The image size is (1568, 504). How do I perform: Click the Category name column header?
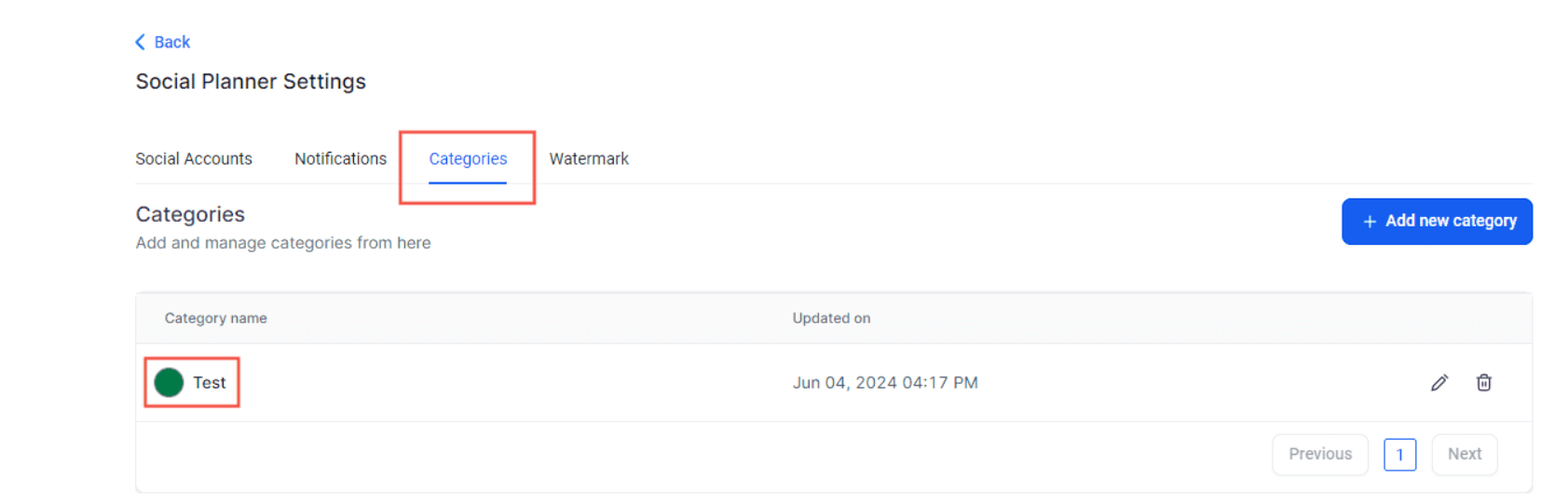point(216,319)
